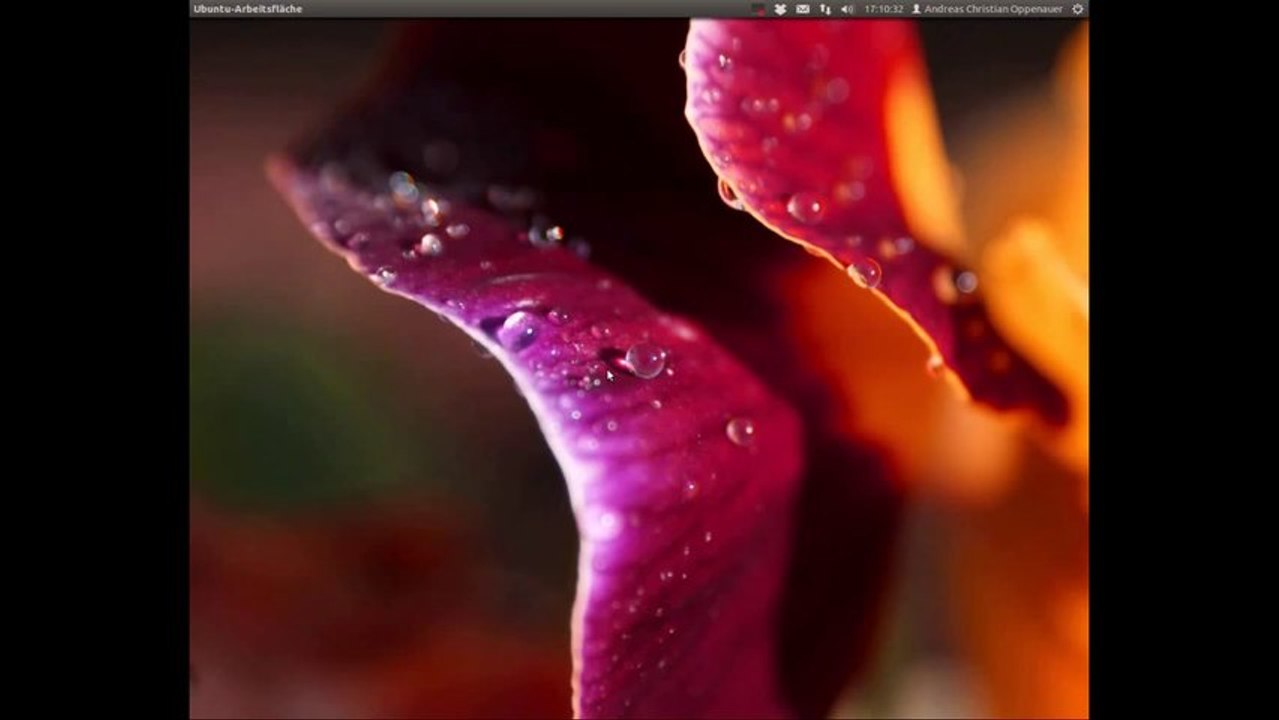Click the Ubuntu-Arbeitsfläche panel title
Viewport: 1279px width, 720px height.
click(x=248, y=9)
